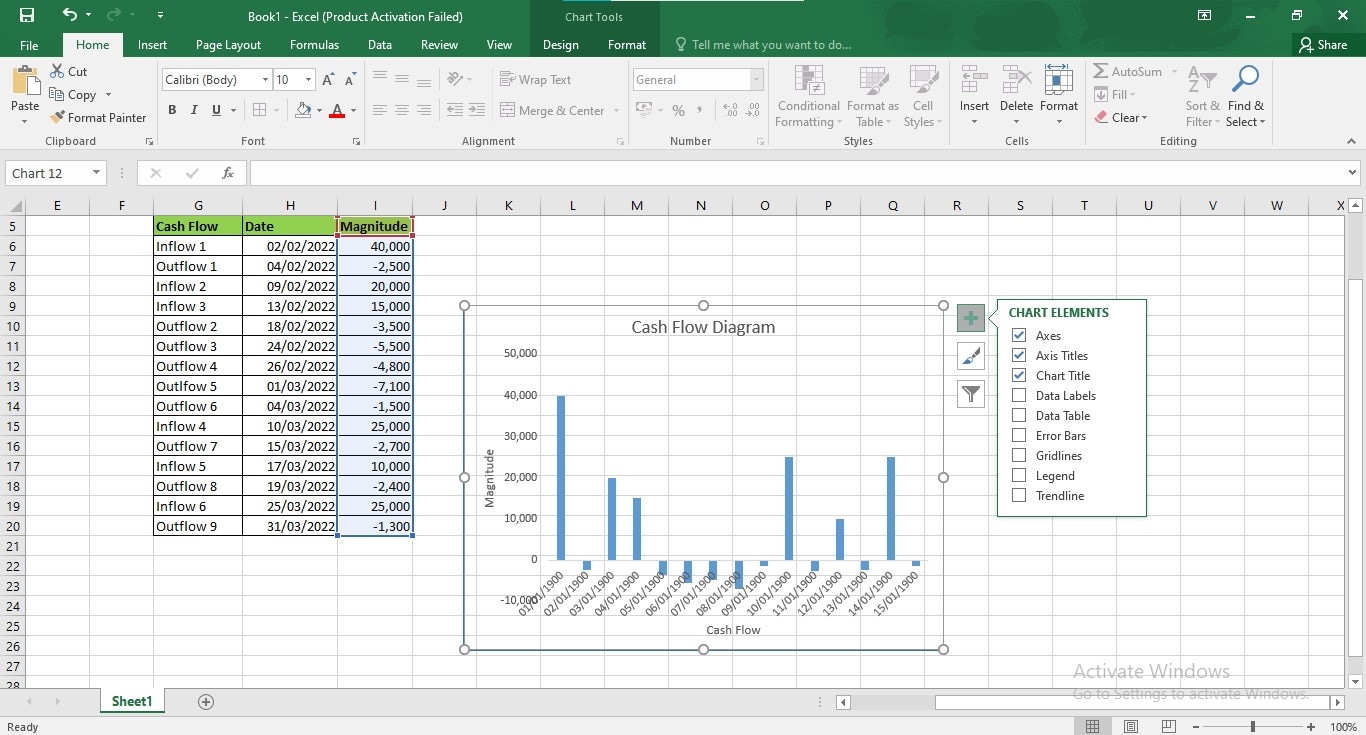Click the Cut scissors icon
The width and height of the screenshot is (1366, 735).
(56, 72)
